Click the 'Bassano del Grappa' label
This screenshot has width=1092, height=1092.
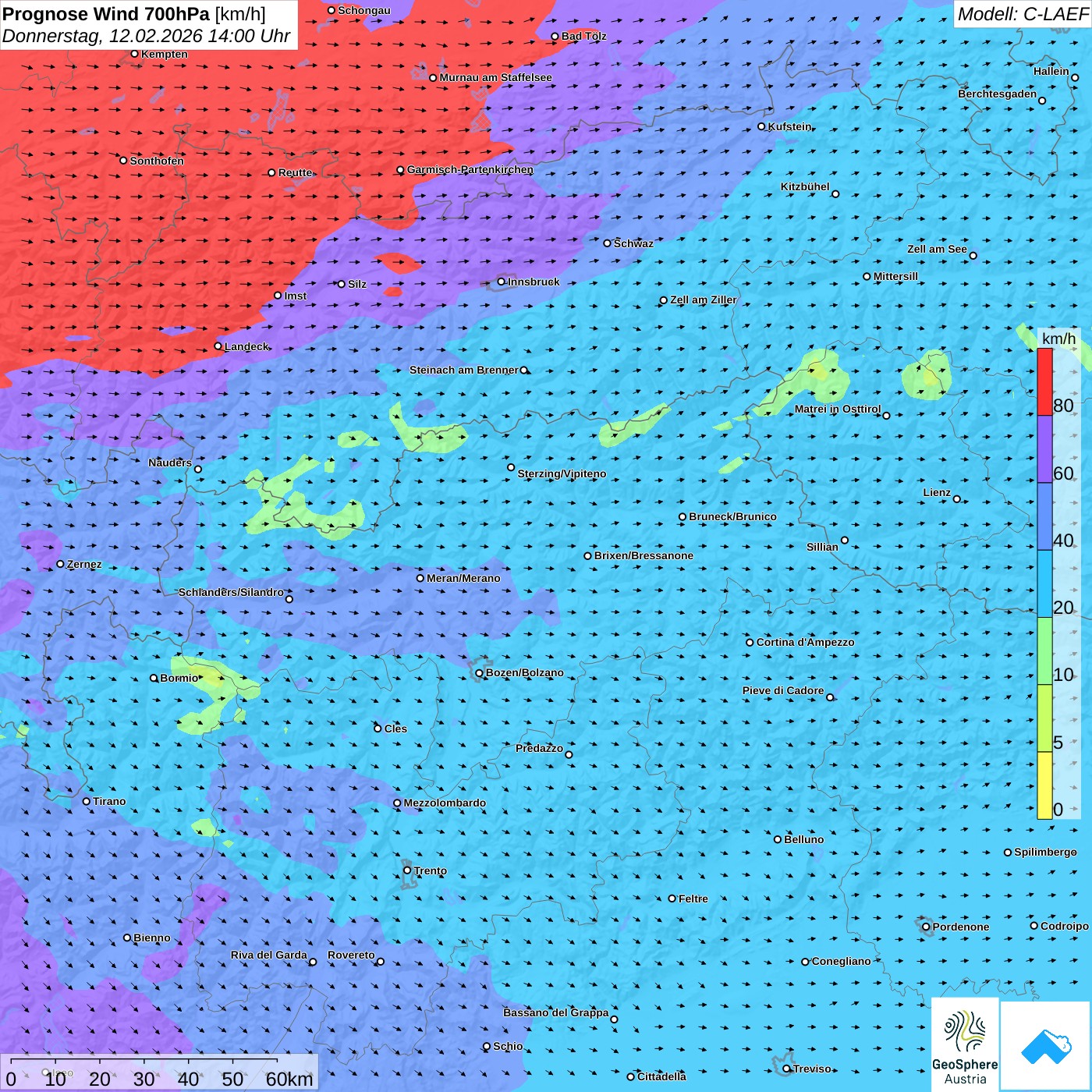555,1012
